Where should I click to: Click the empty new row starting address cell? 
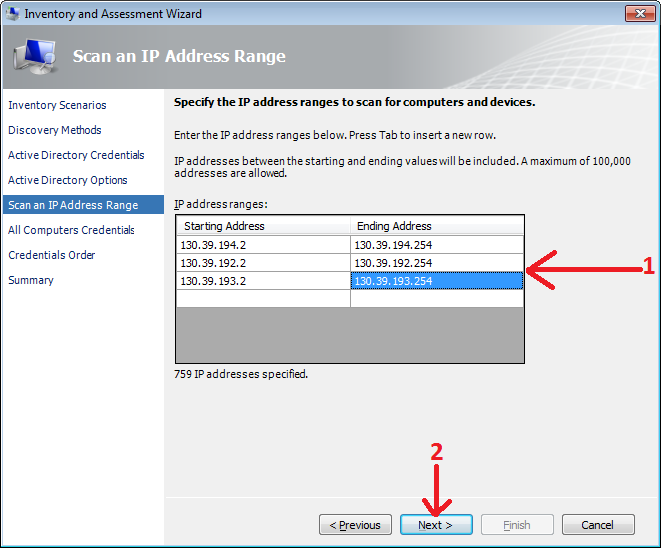point(263,299)
